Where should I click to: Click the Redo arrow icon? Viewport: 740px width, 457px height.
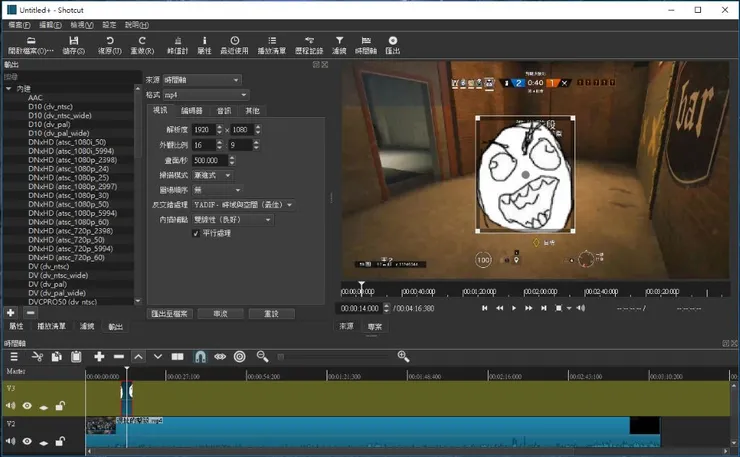[142, 41]
